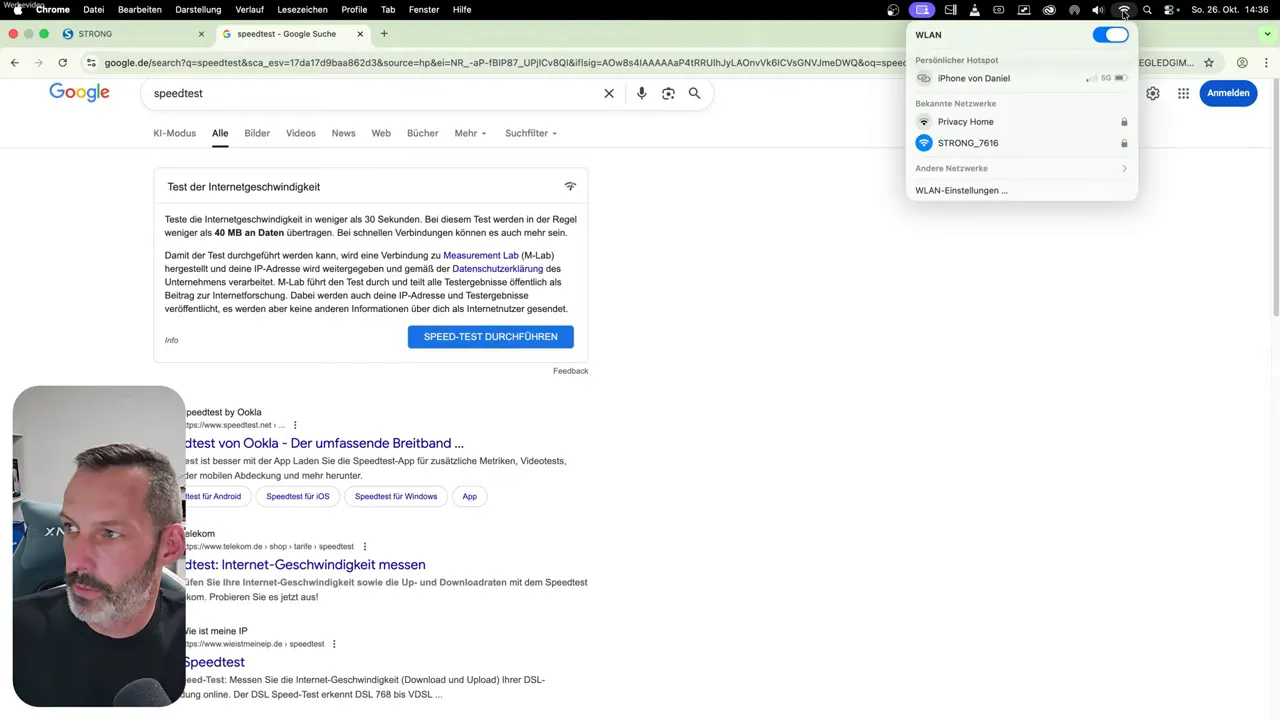Expand Andere Netzwerke list
Viewport: 1280px width, 720px height.
click(1020, 168)
